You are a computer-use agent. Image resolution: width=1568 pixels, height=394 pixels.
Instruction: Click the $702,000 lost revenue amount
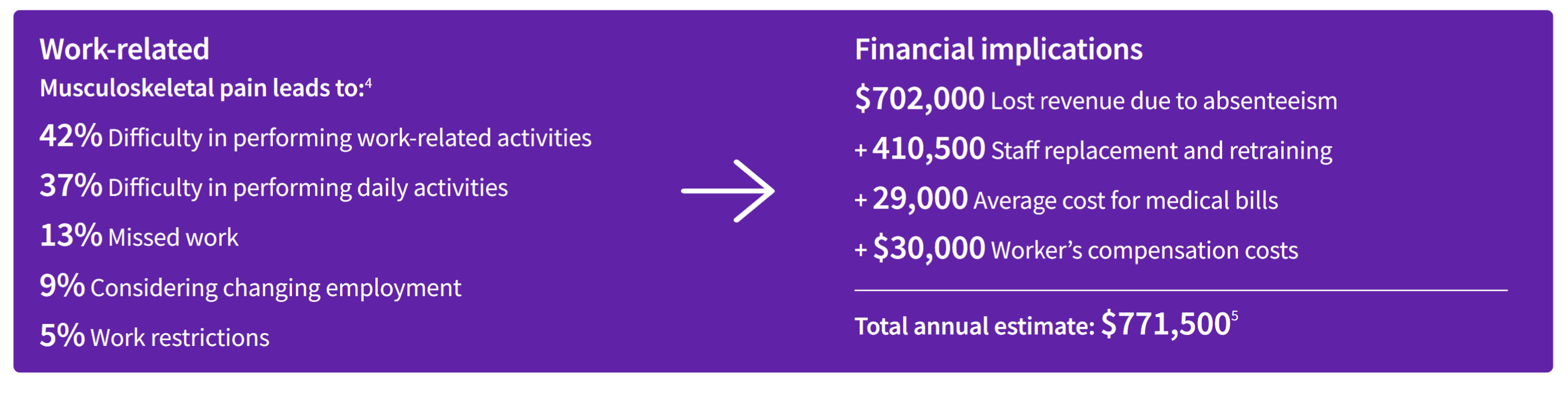coord(919,99)
